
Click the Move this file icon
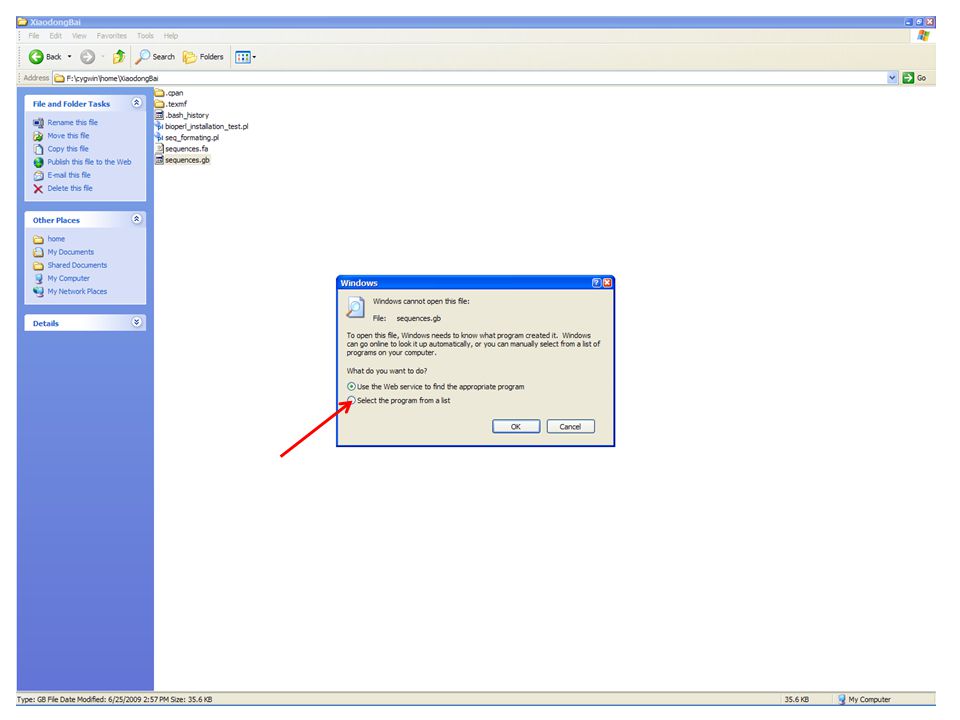[x=38, y=136]
